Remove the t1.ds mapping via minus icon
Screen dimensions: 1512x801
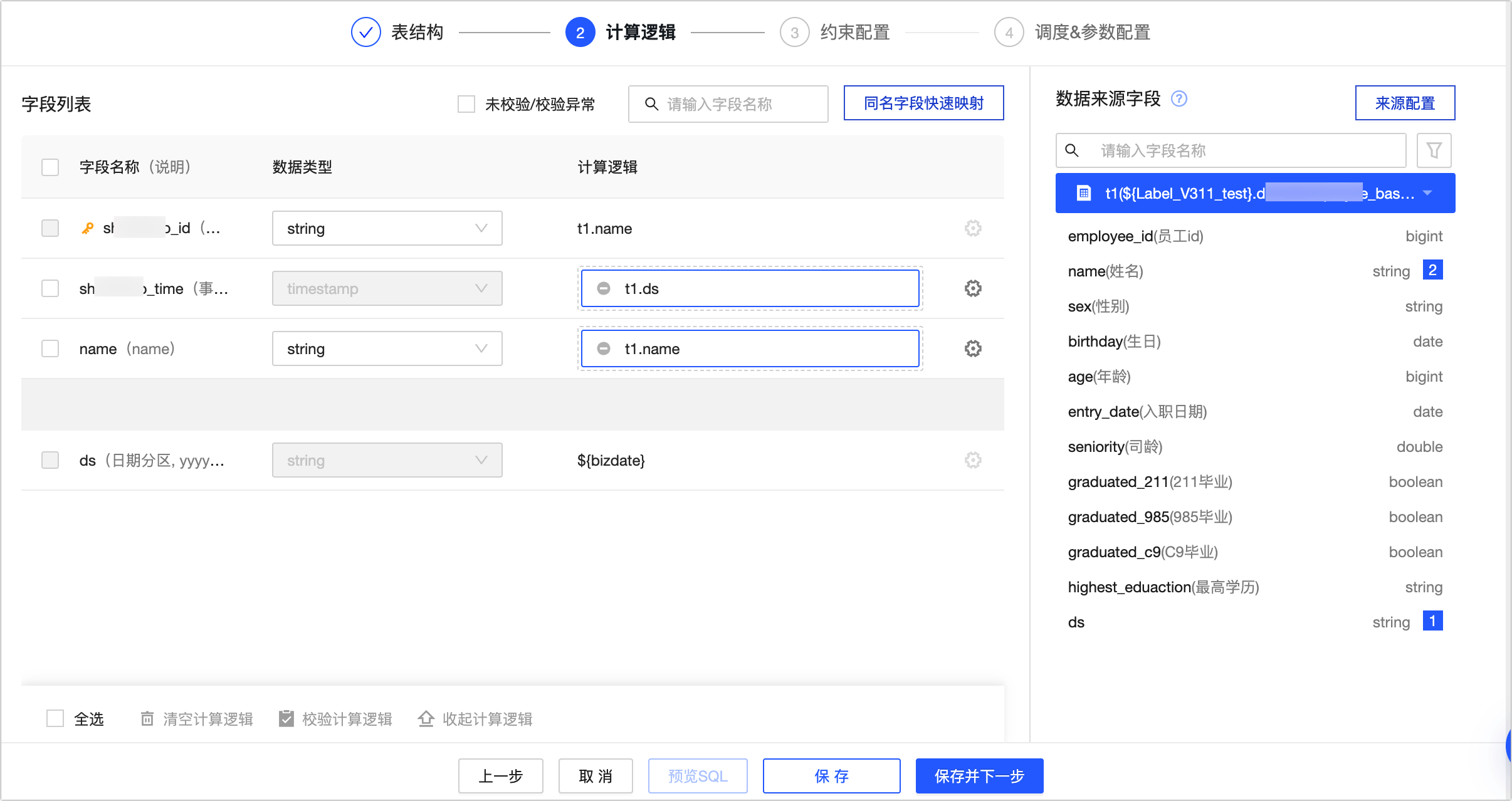coord(603,288)
